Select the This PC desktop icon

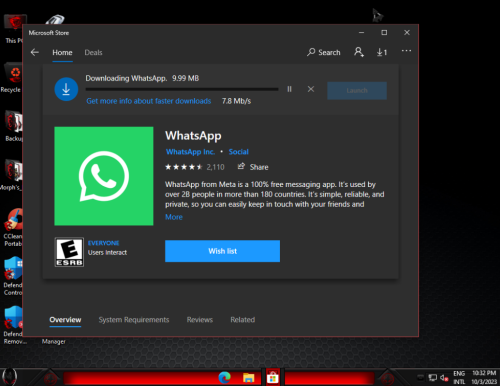point(13,29)
